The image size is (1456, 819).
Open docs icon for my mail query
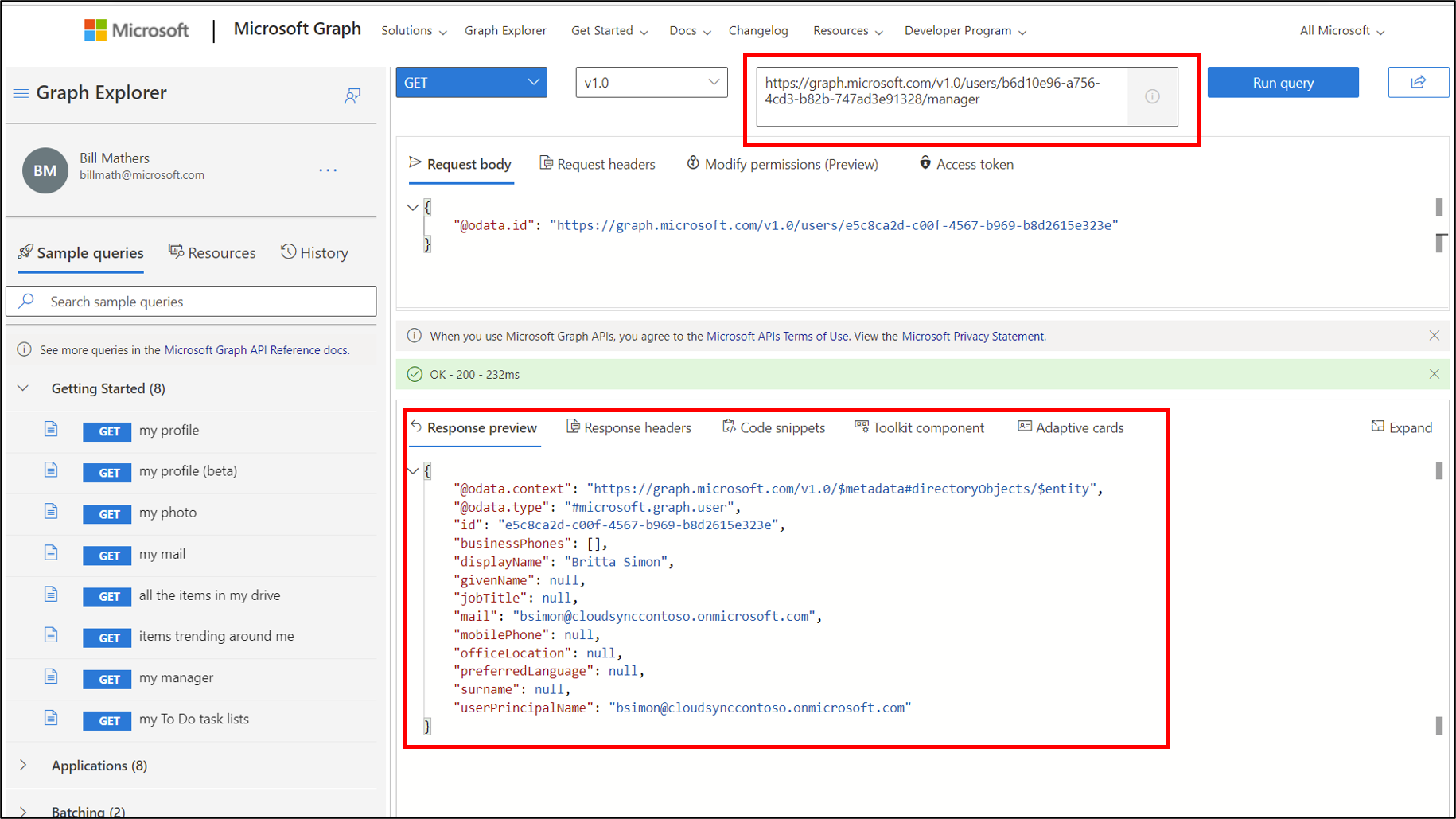[51, 553]
